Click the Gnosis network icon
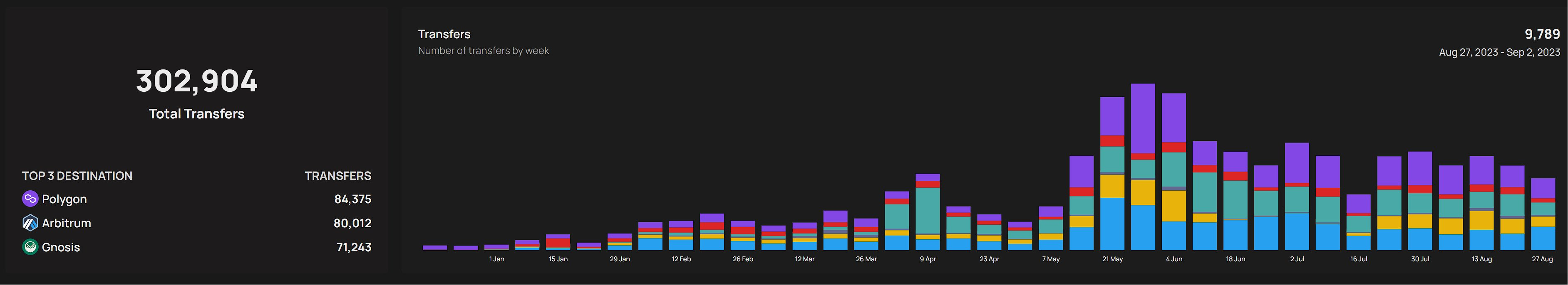This screenshot has width=1568, height=285. click(x=30, y=247)
